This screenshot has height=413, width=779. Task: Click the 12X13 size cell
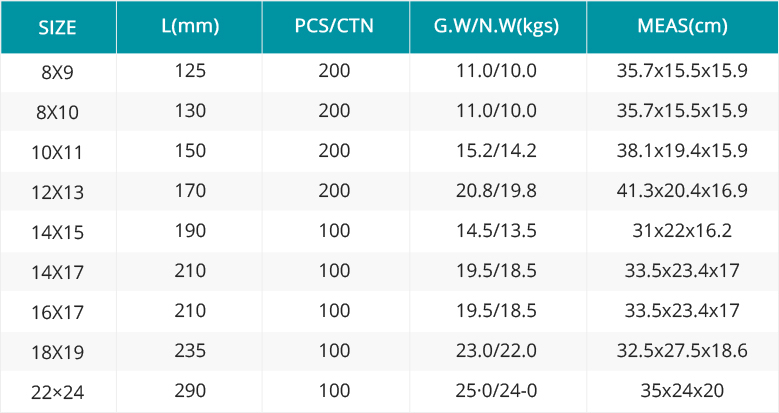58,192
